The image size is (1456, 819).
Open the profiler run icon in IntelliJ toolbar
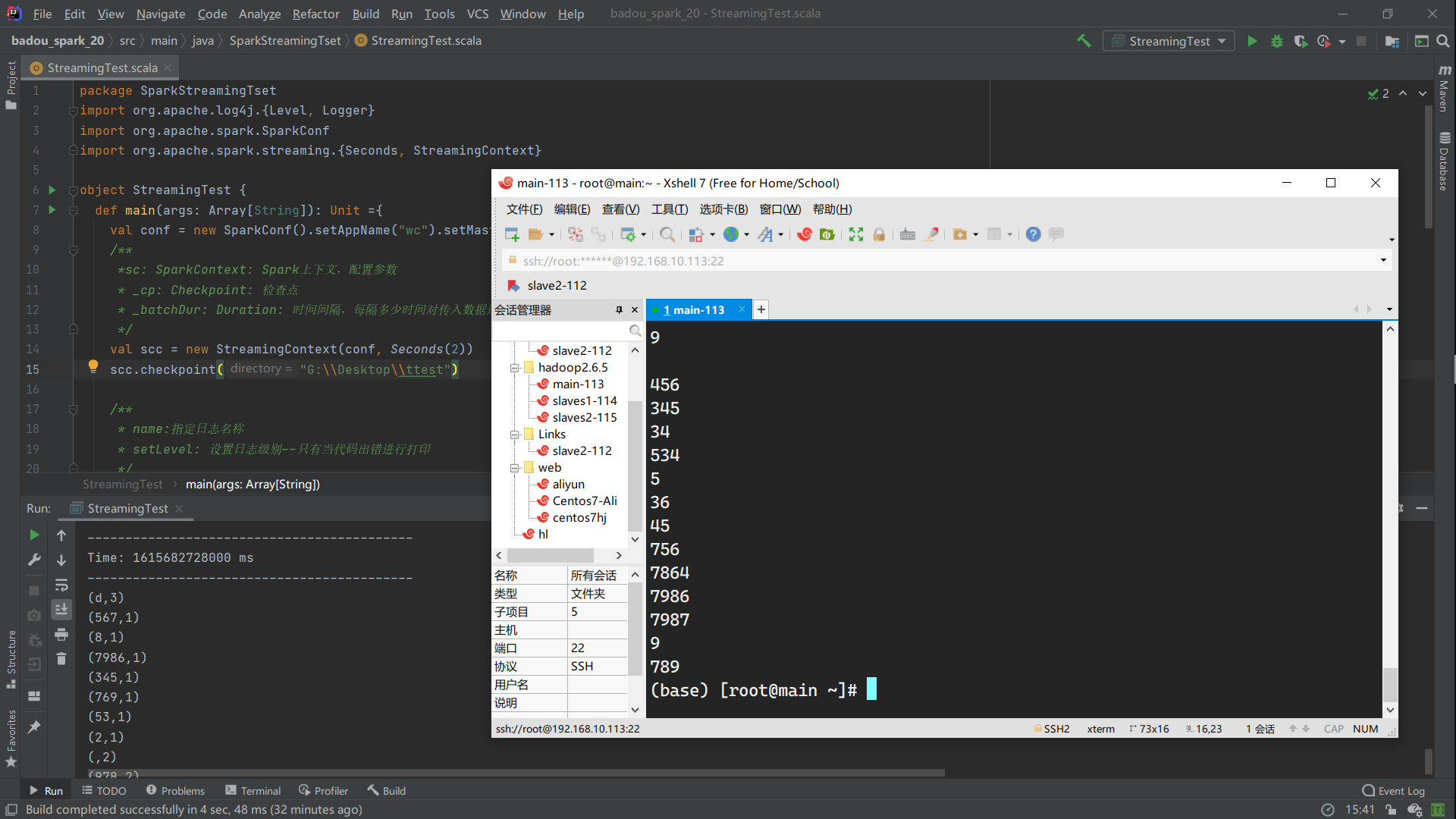coord(1324,41)
